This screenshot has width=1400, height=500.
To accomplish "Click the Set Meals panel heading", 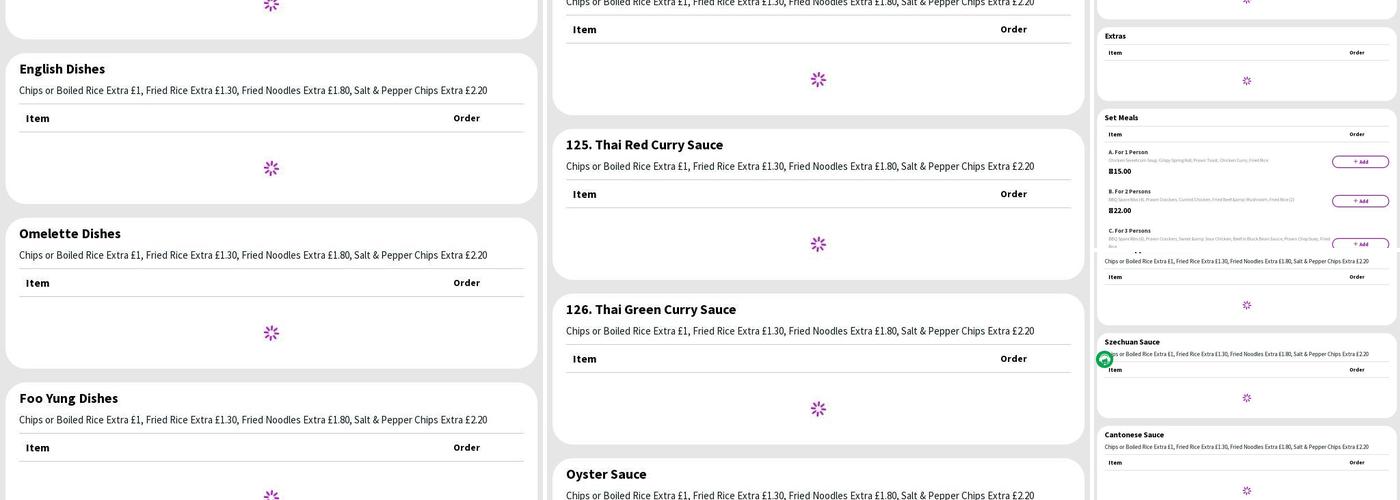I will [1121, 118].
